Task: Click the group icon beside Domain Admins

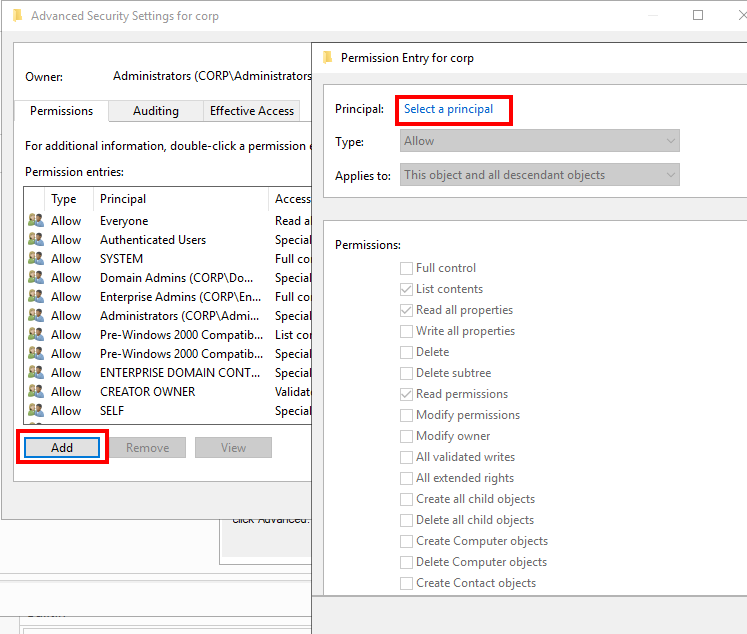Action: (x=36, y=278)
